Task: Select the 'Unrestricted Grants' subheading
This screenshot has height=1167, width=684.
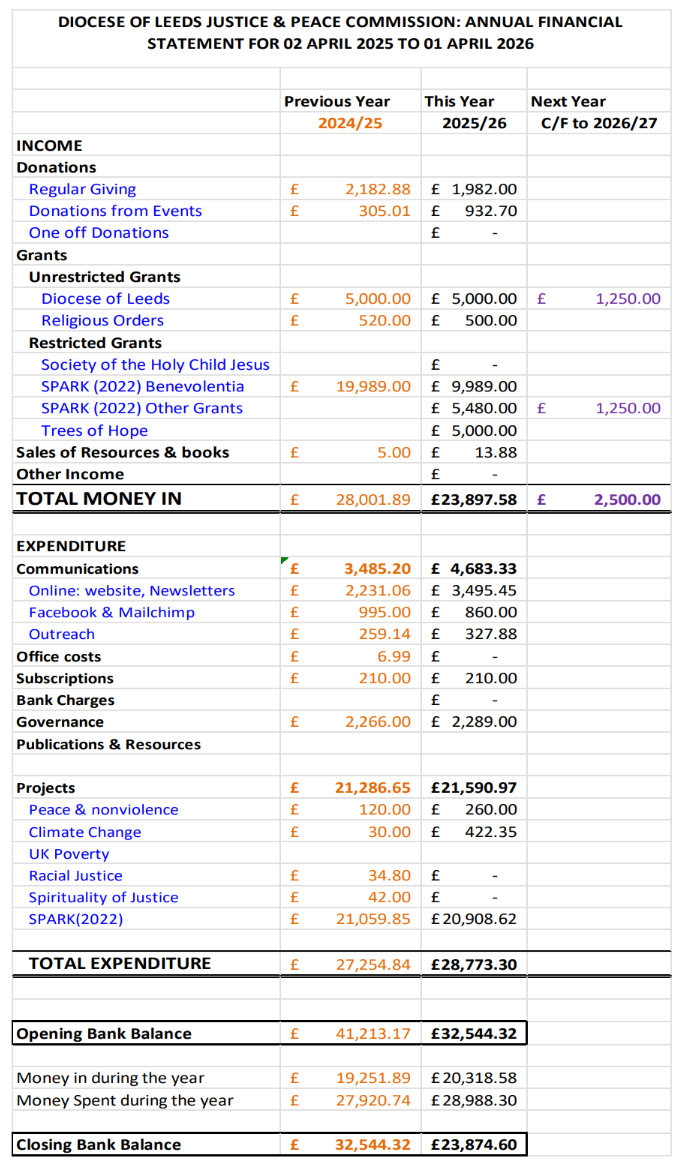Action: point(105,277)
